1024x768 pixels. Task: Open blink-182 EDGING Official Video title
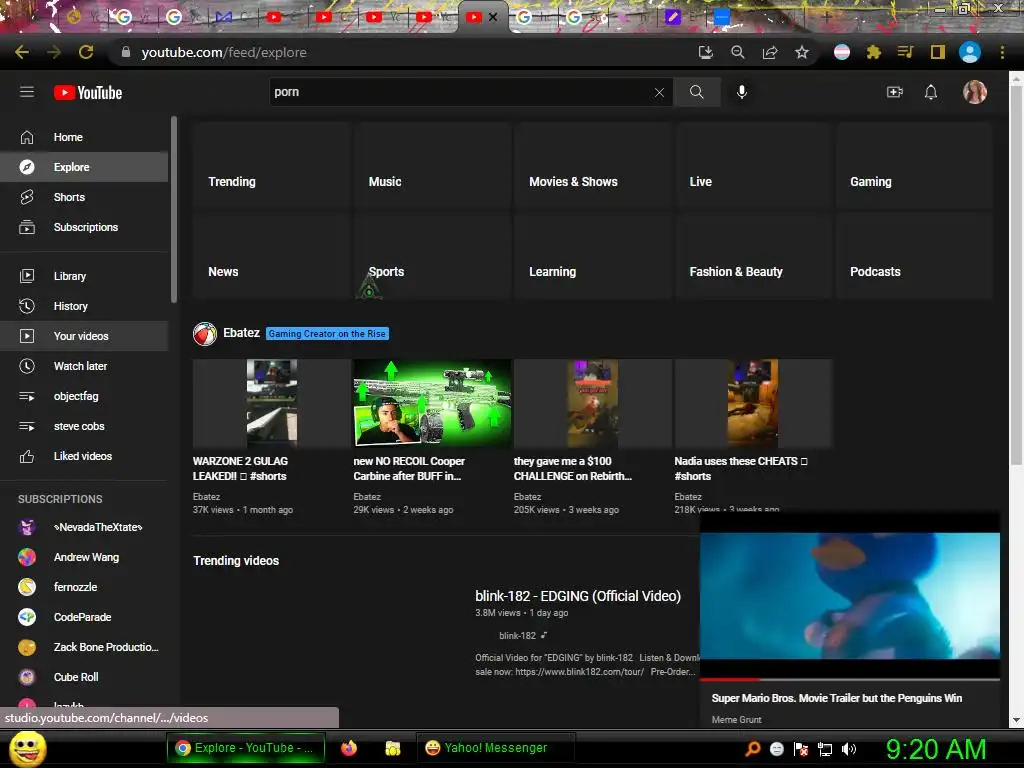pyautogui.click(x=578, y=596)
